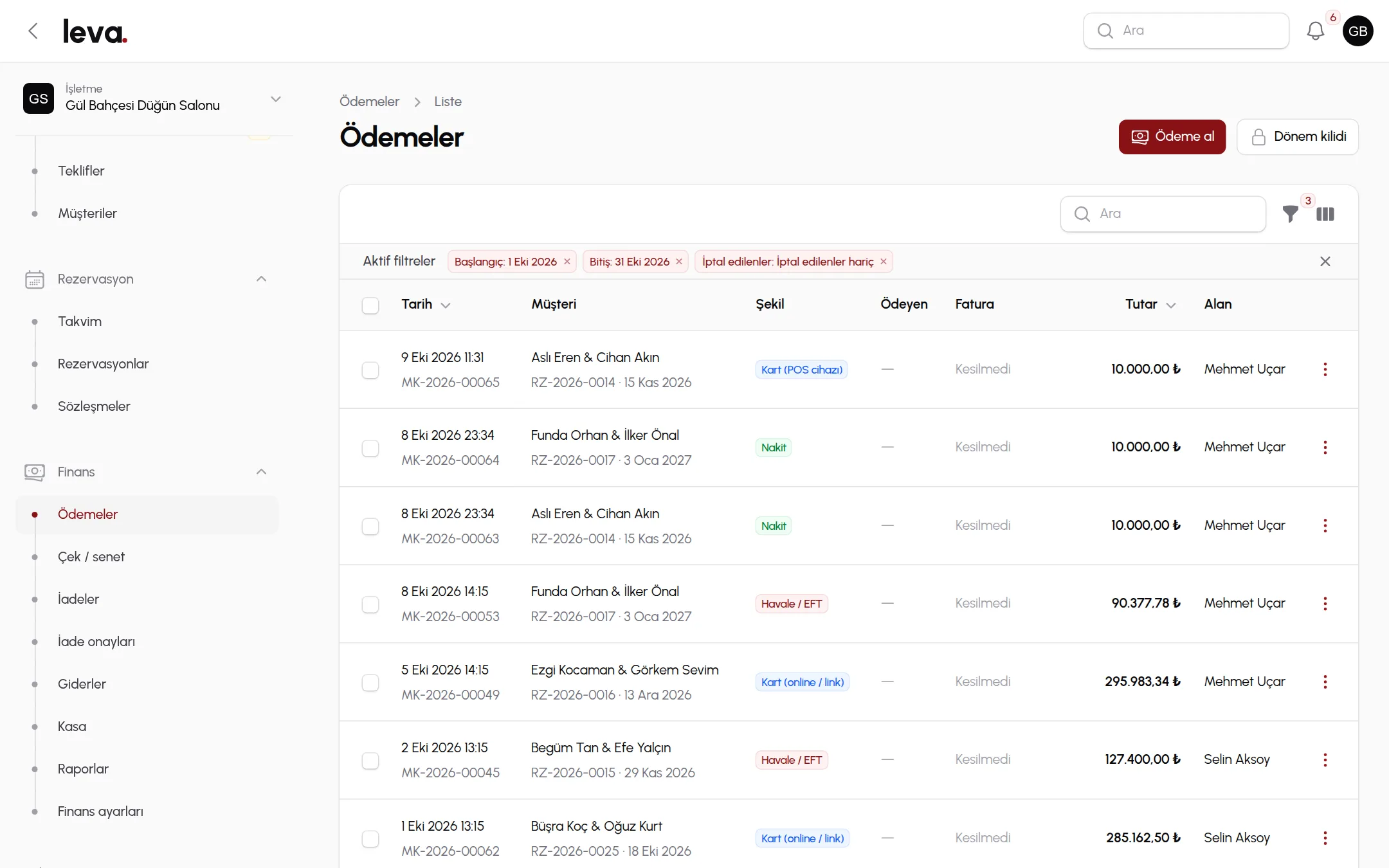Remove the İptal edilenler filter chip
Screen dimensions: 1389x868
click(x=884, y=262)
